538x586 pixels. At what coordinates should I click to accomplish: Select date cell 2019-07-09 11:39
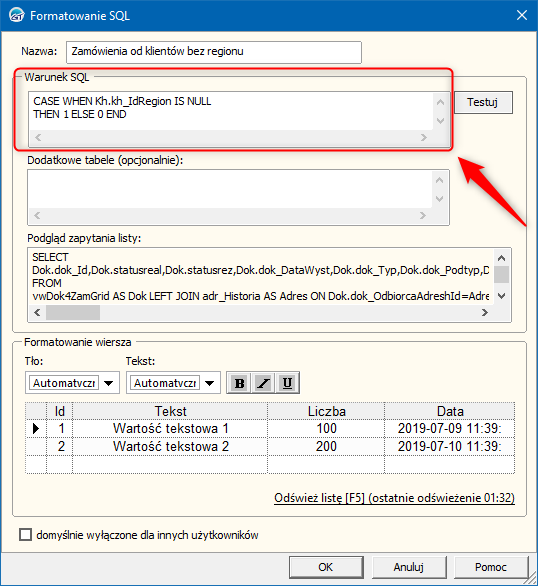tap(450, 428)
